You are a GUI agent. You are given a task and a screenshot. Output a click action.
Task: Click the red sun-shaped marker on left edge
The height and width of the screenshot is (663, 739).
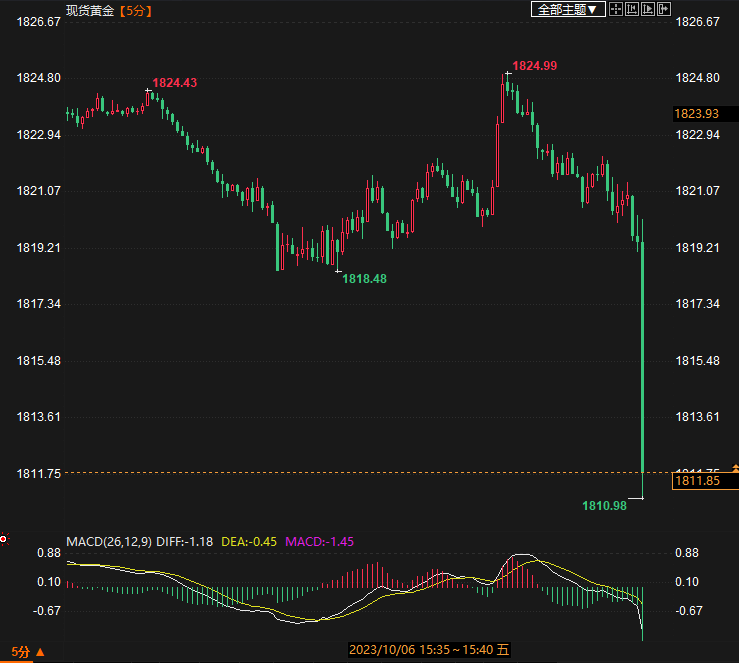pyautogui.click(x=4, y=538)
